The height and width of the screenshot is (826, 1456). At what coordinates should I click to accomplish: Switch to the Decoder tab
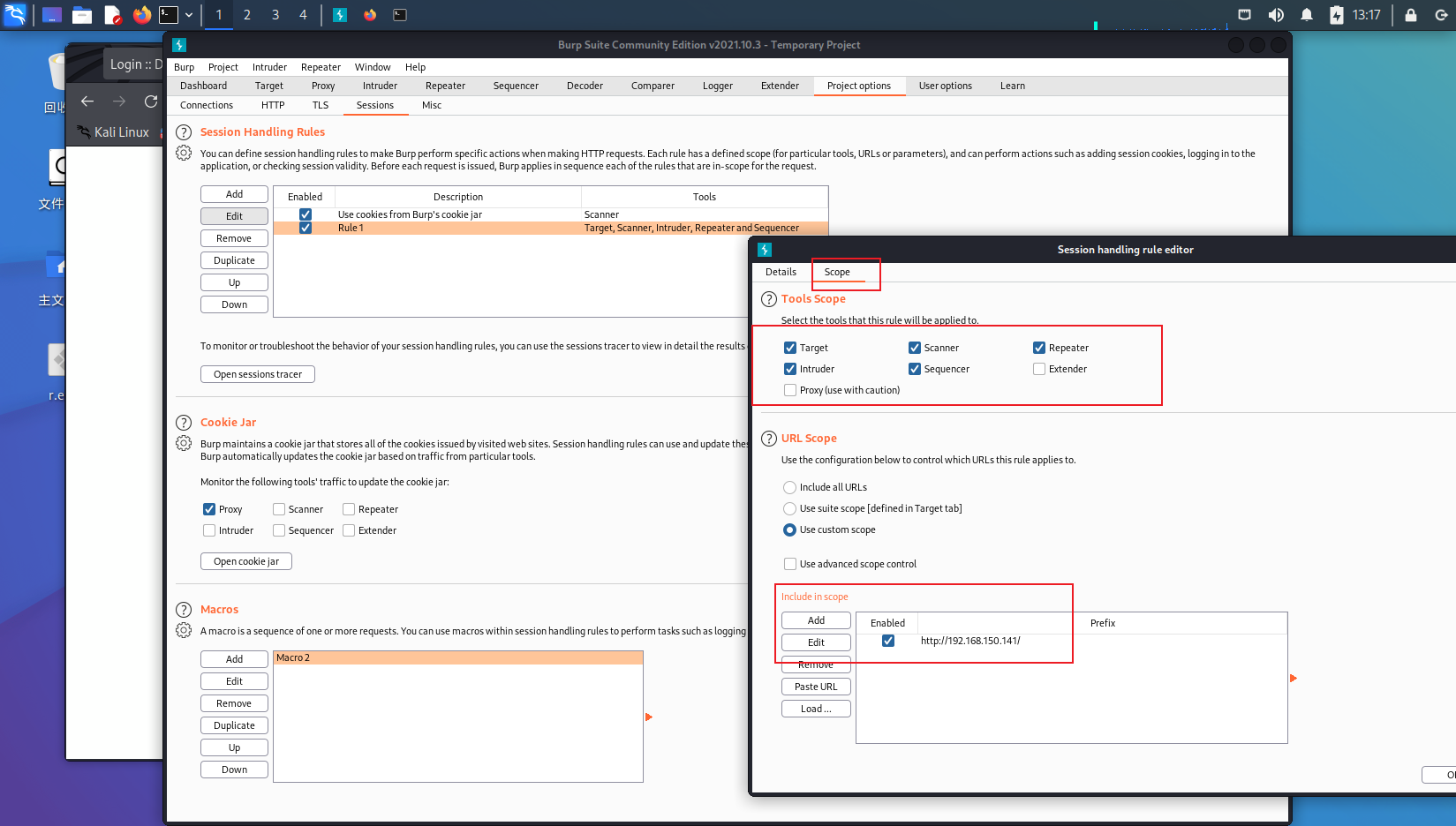tap(585, 86)
